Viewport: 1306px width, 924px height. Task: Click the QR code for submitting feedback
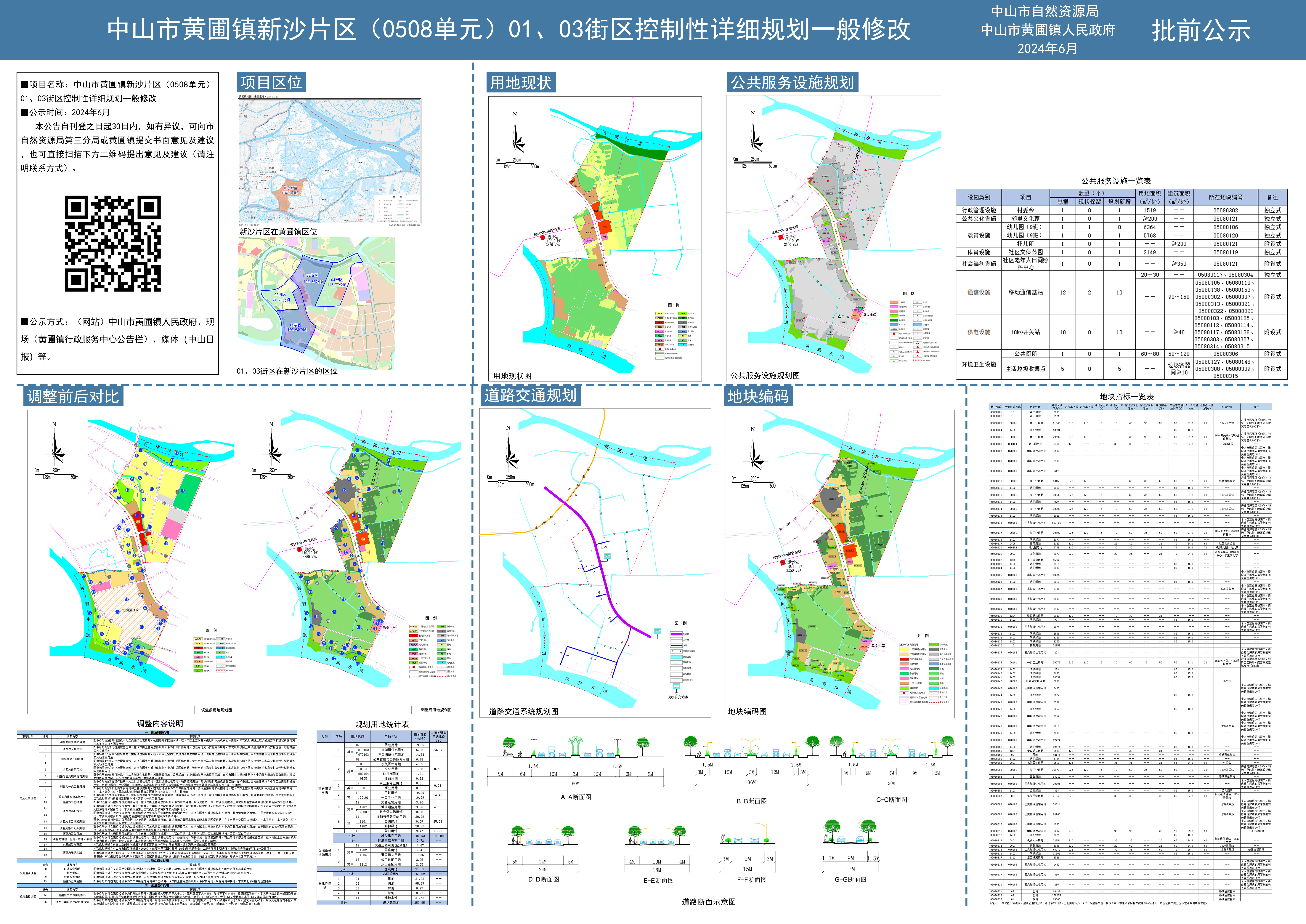(x=113, y=244)
